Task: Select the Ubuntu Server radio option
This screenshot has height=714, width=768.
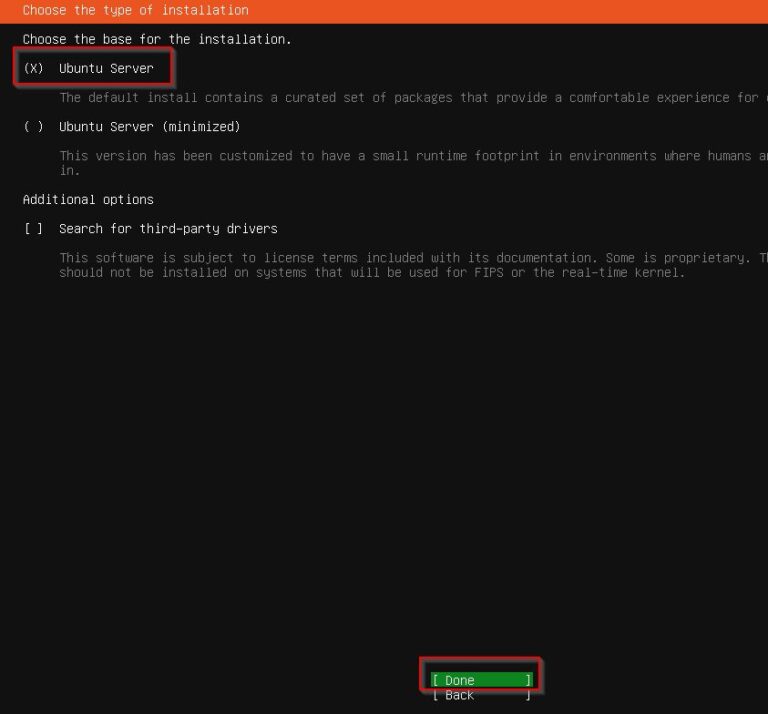Action: (88, 69)
